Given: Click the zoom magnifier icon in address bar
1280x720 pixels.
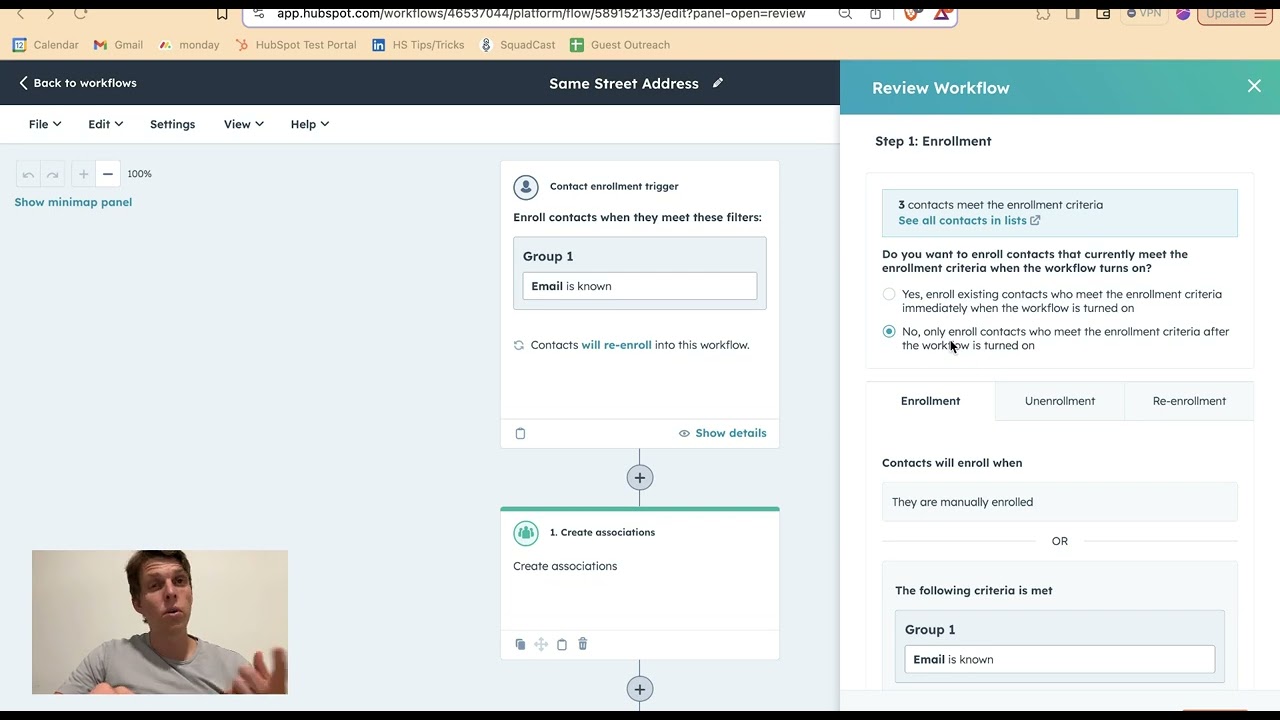Looking at the screenshot, I should pos(845,13).
